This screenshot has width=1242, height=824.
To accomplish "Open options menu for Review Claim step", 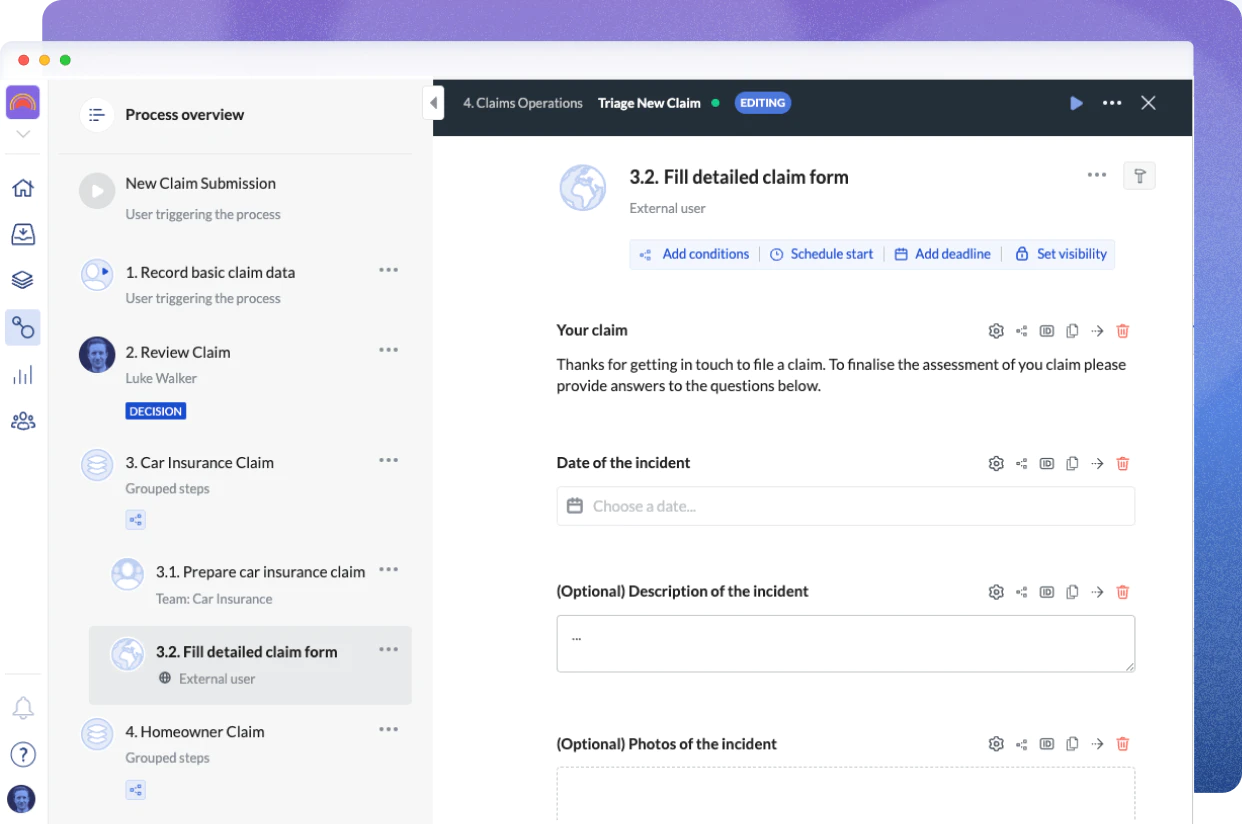I will pos(389,350).
